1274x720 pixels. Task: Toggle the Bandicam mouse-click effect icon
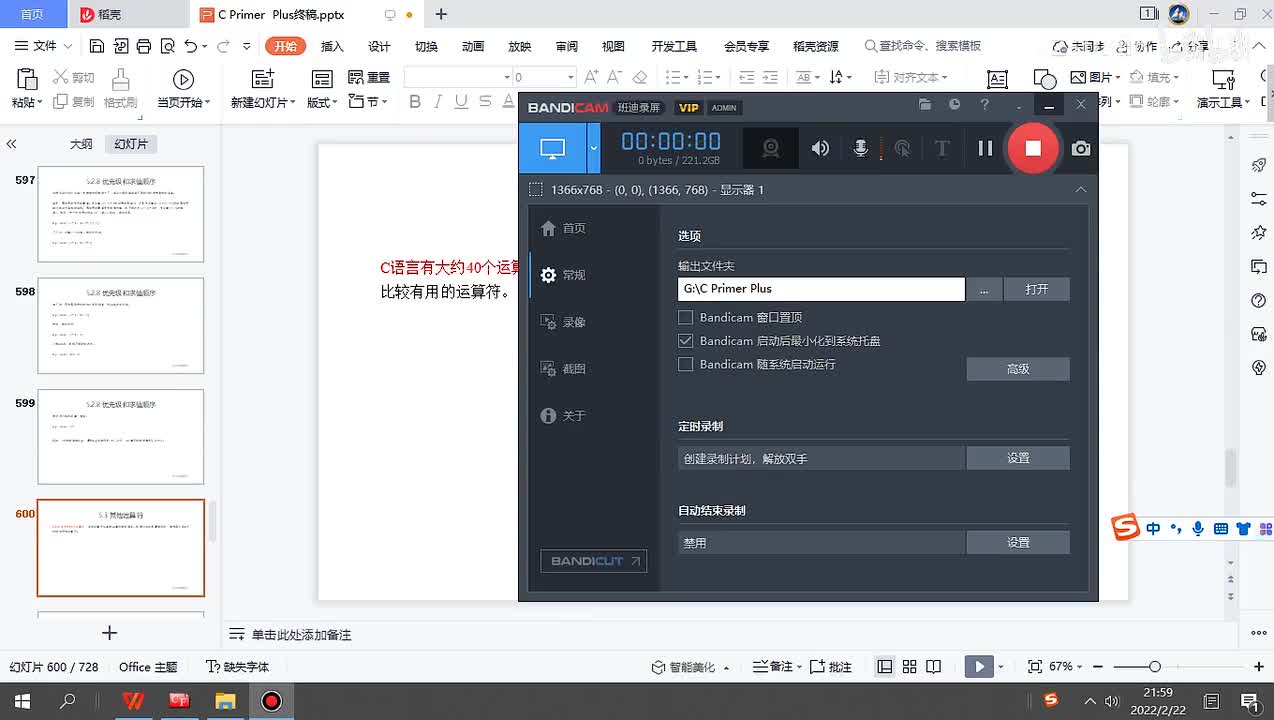tap(902, 148)
